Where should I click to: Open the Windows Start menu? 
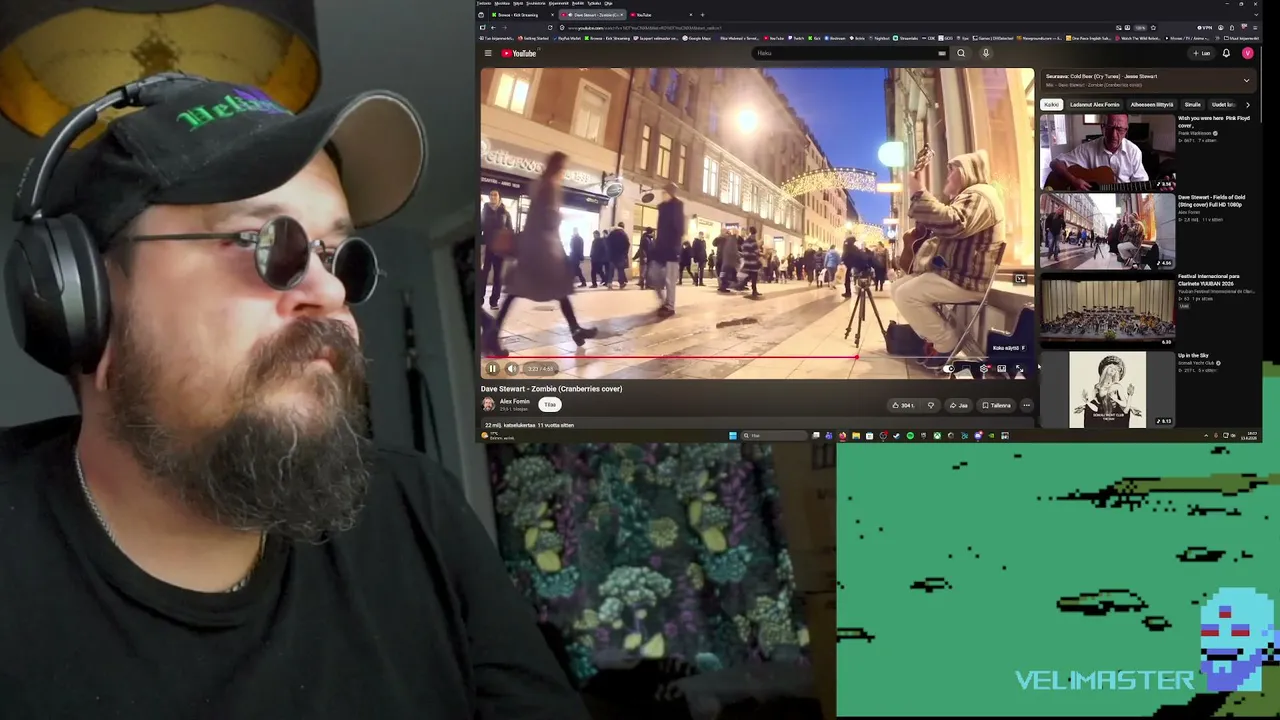pos(733,436)
